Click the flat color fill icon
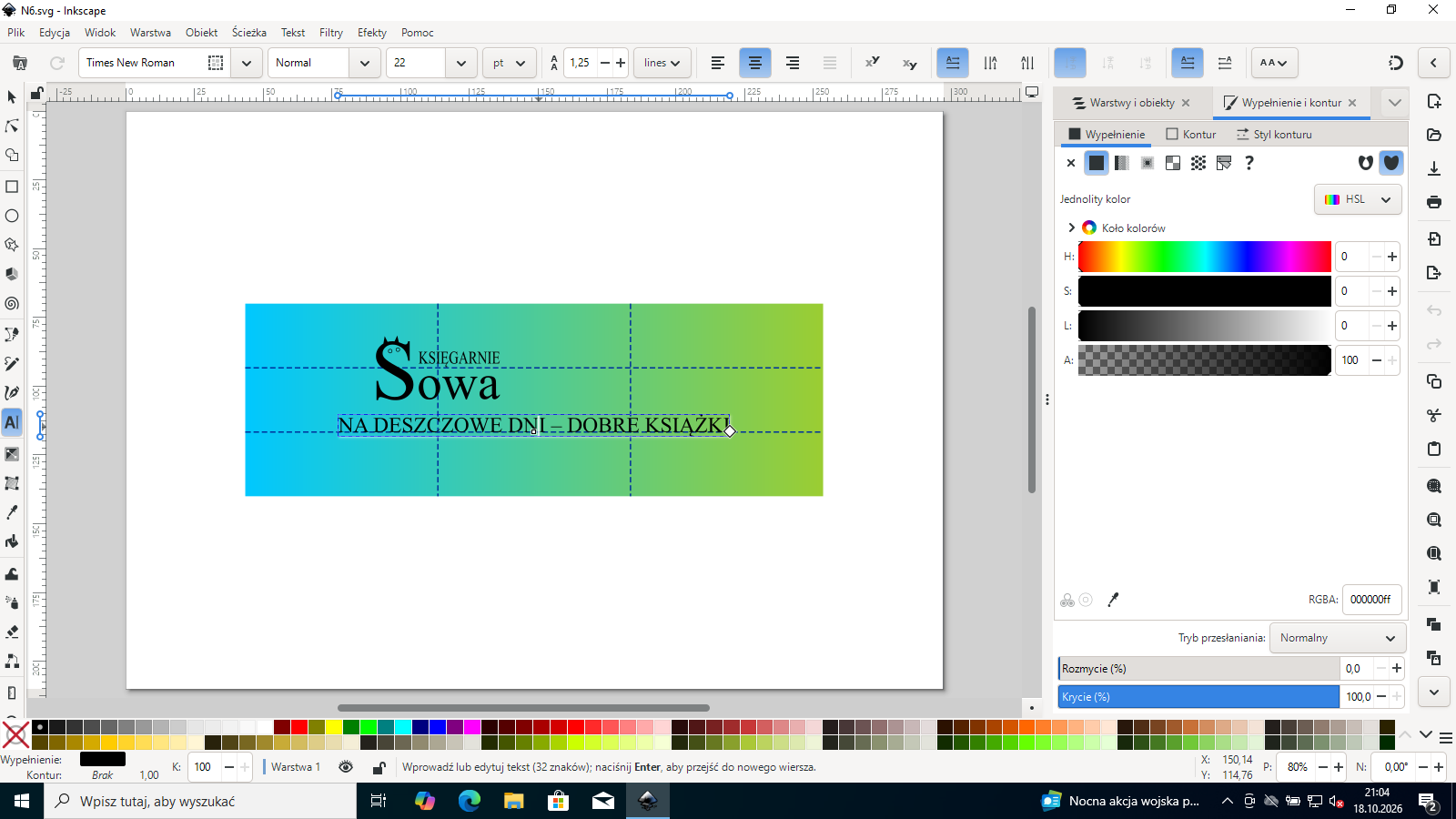Screen dimensions: 1456x819 (x=1097, y=163)
